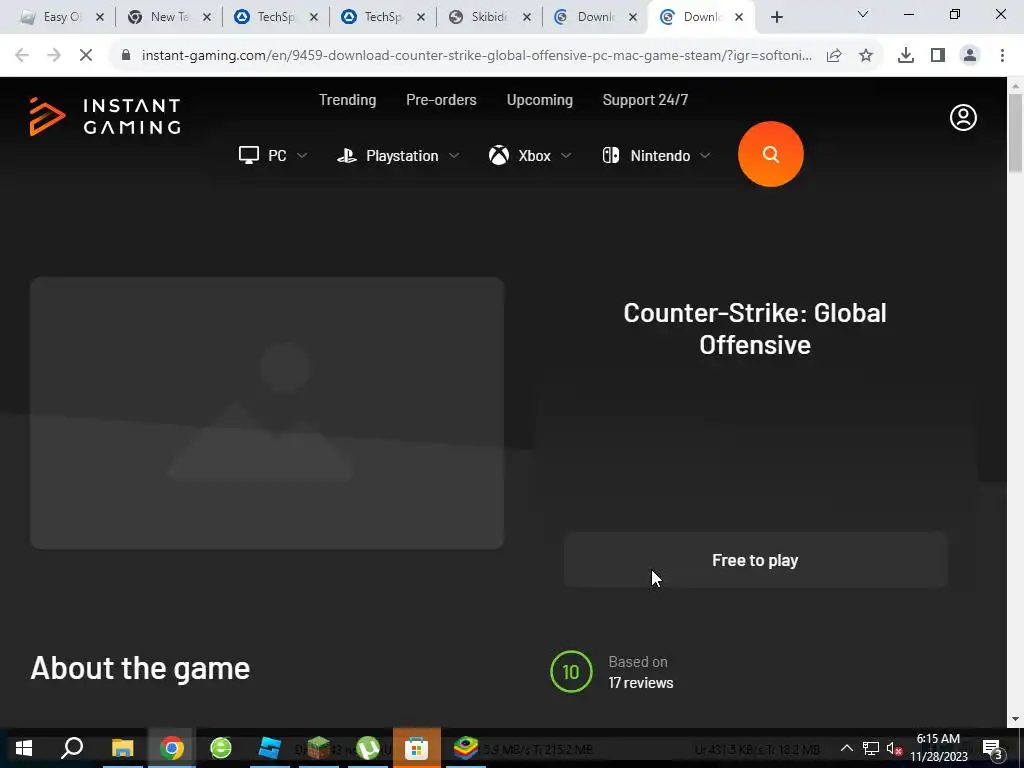1024x768 pixels.
Task: Click the Free to play button
Action: (x=756, y=560)
